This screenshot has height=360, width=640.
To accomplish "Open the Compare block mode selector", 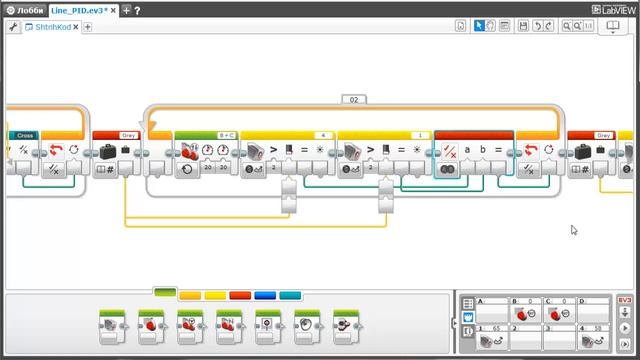I will click(447, 169).
